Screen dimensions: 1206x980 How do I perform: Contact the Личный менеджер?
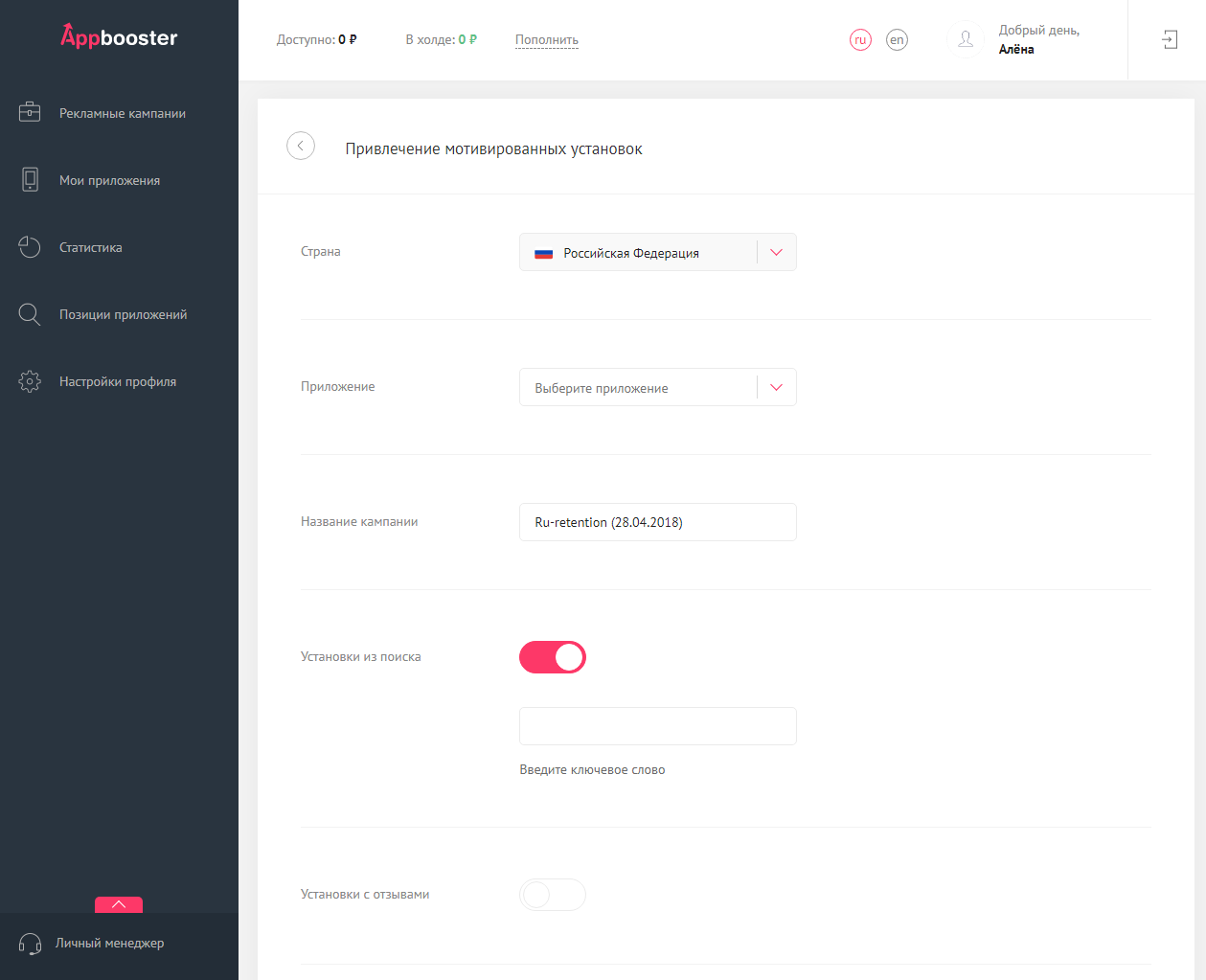pyautogui.click(x=108, y=943)
